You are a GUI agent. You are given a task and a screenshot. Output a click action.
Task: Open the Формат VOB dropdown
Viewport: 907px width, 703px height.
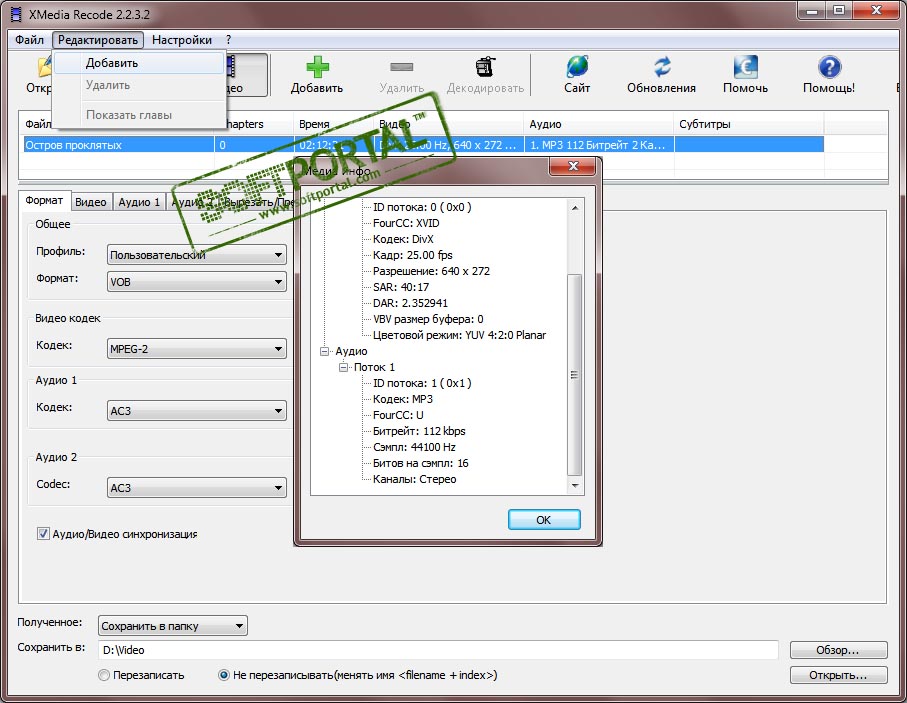tap(197, 282)
